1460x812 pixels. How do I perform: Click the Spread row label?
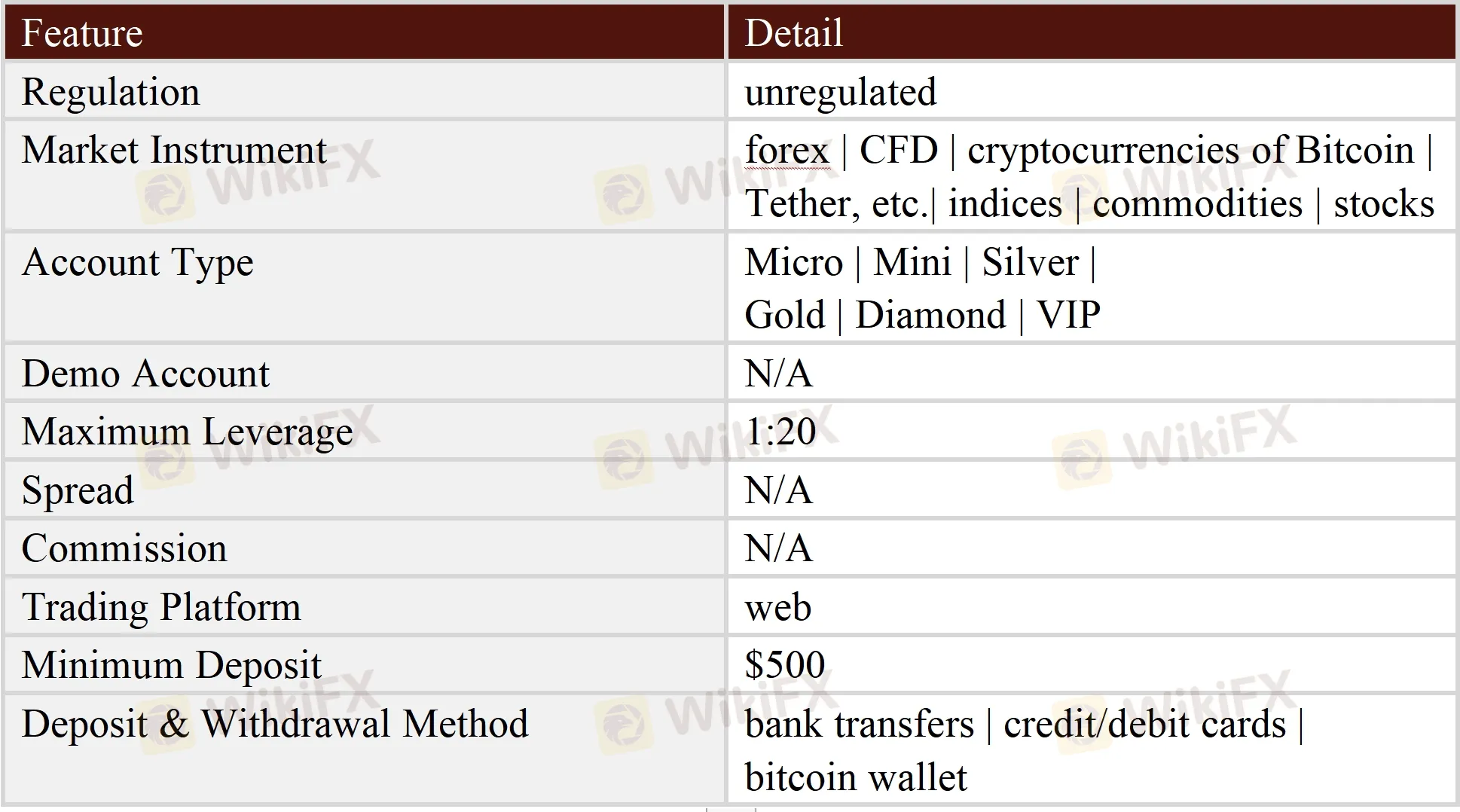pyautogui.click(x=78, y=490)
